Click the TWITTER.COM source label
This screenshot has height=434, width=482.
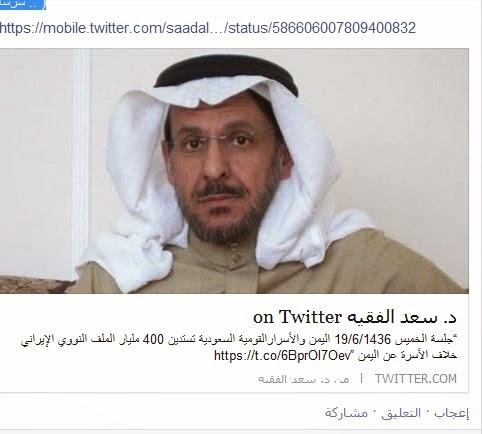[415, 379]
